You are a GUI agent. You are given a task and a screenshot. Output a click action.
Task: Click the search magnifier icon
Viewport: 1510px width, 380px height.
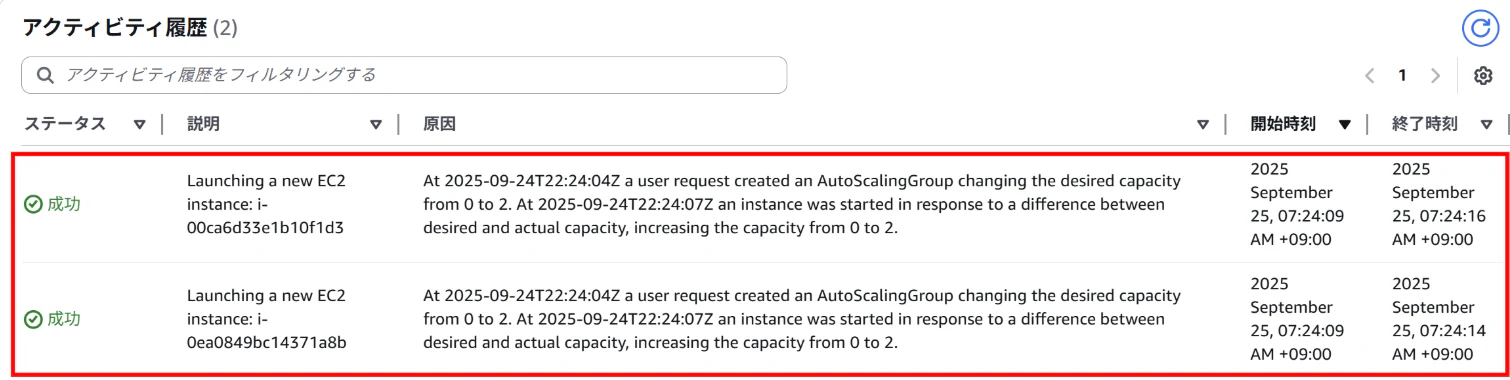point(44,75)
